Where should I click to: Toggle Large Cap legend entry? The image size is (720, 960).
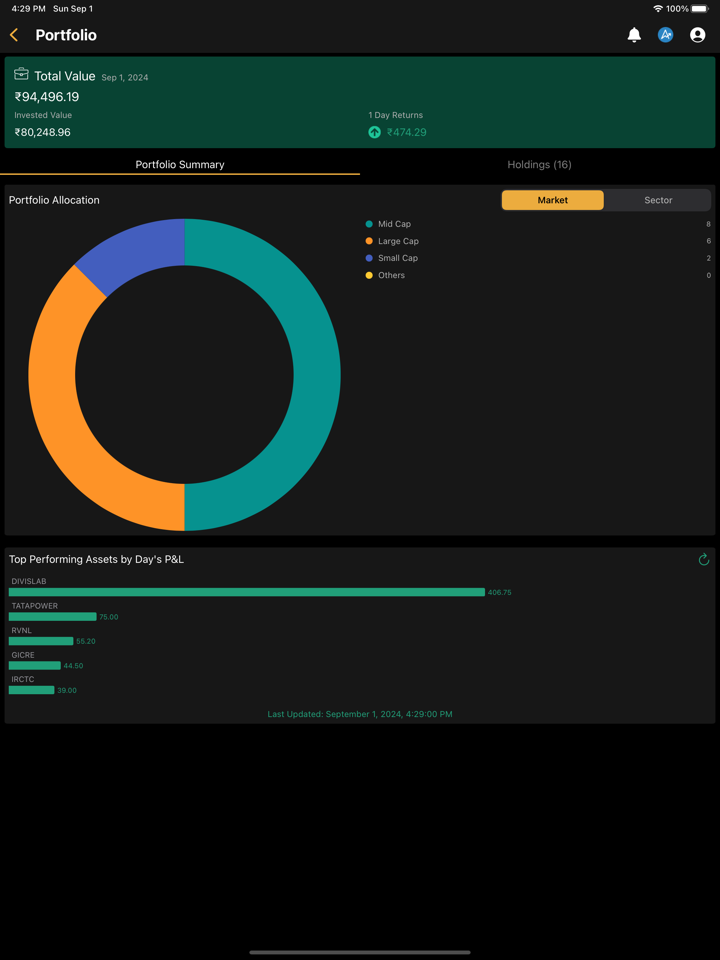point(398,241)
